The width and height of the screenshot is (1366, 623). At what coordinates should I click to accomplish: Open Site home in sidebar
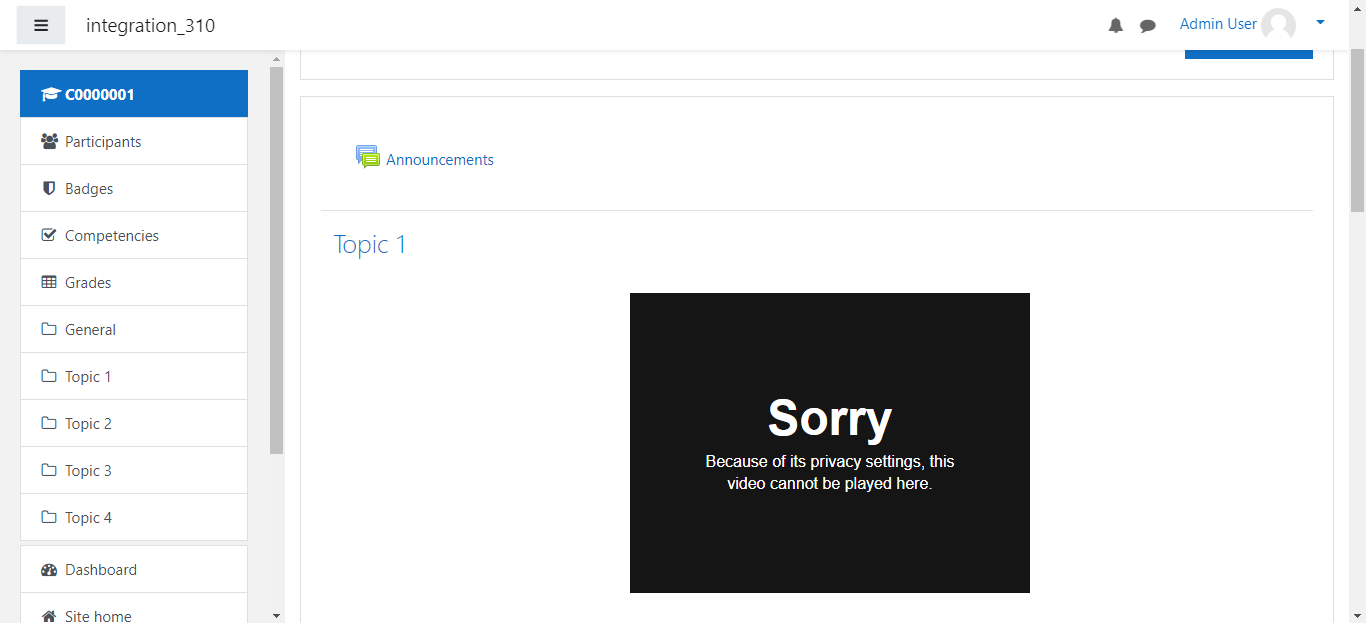[x=134, y=608]
